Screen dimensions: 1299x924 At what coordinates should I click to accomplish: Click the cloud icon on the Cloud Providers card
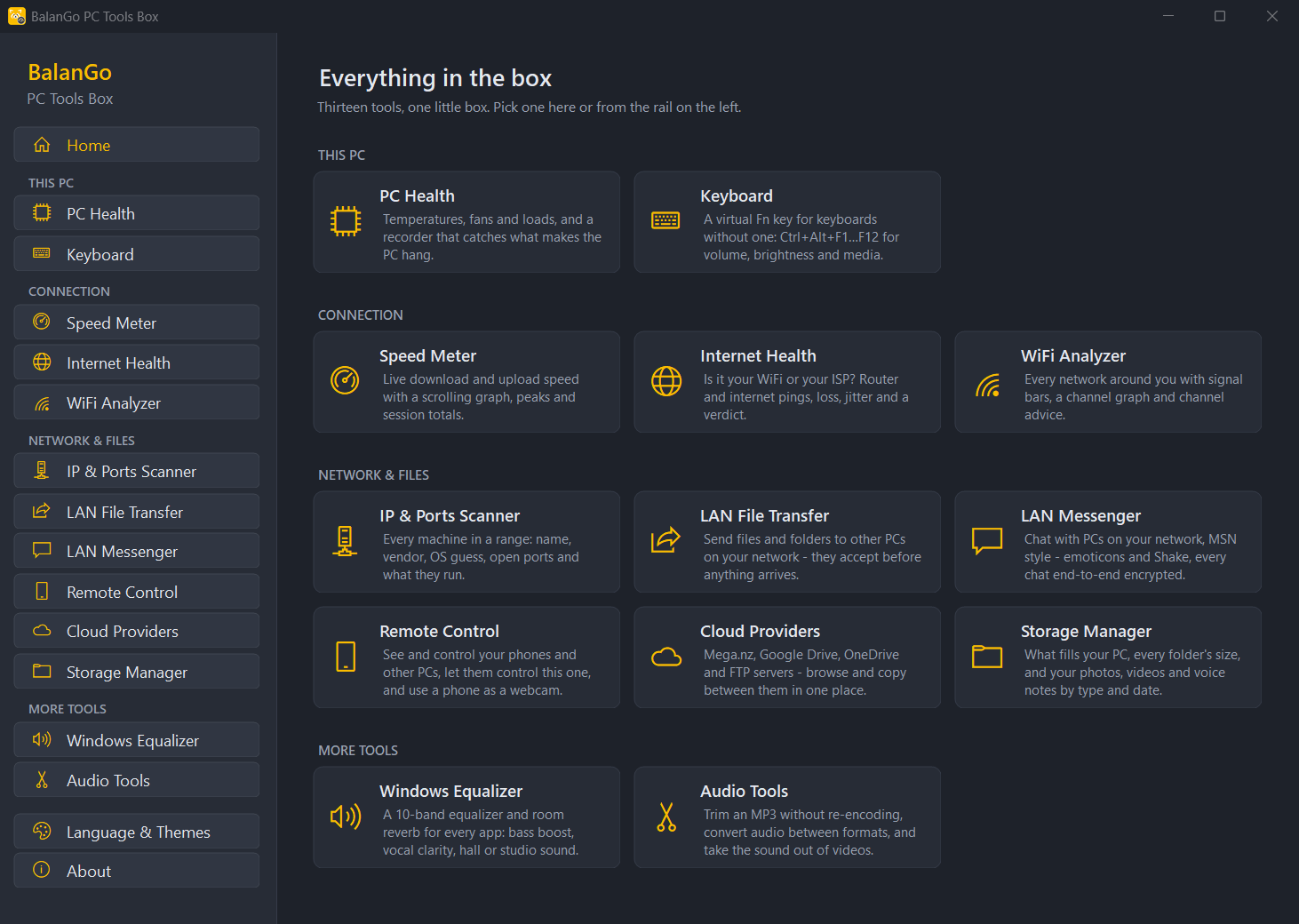pos(666,657)
